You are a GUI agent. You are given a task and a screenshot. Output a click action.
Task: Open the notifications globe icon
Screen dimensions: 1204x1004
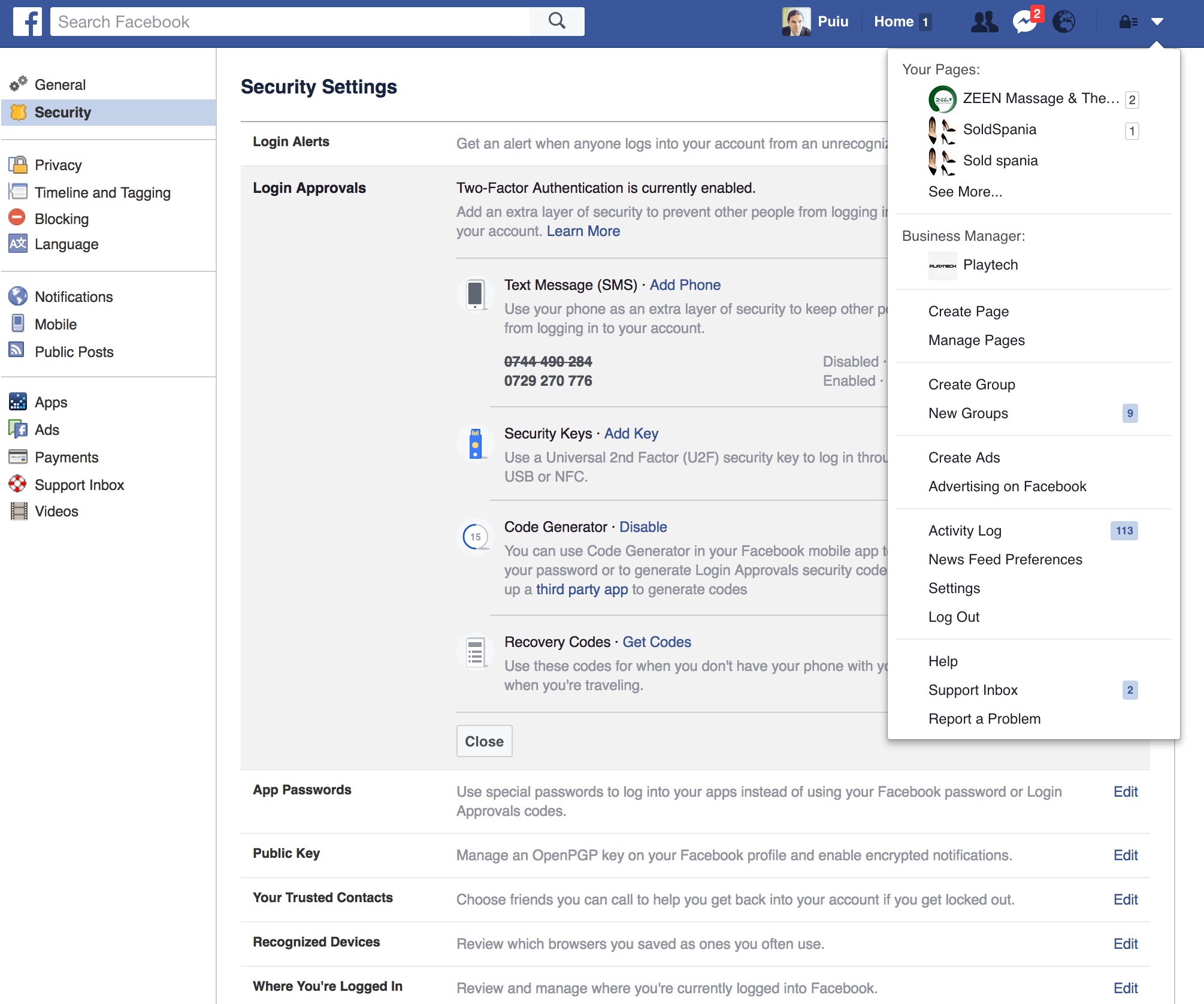point(1064,22)
